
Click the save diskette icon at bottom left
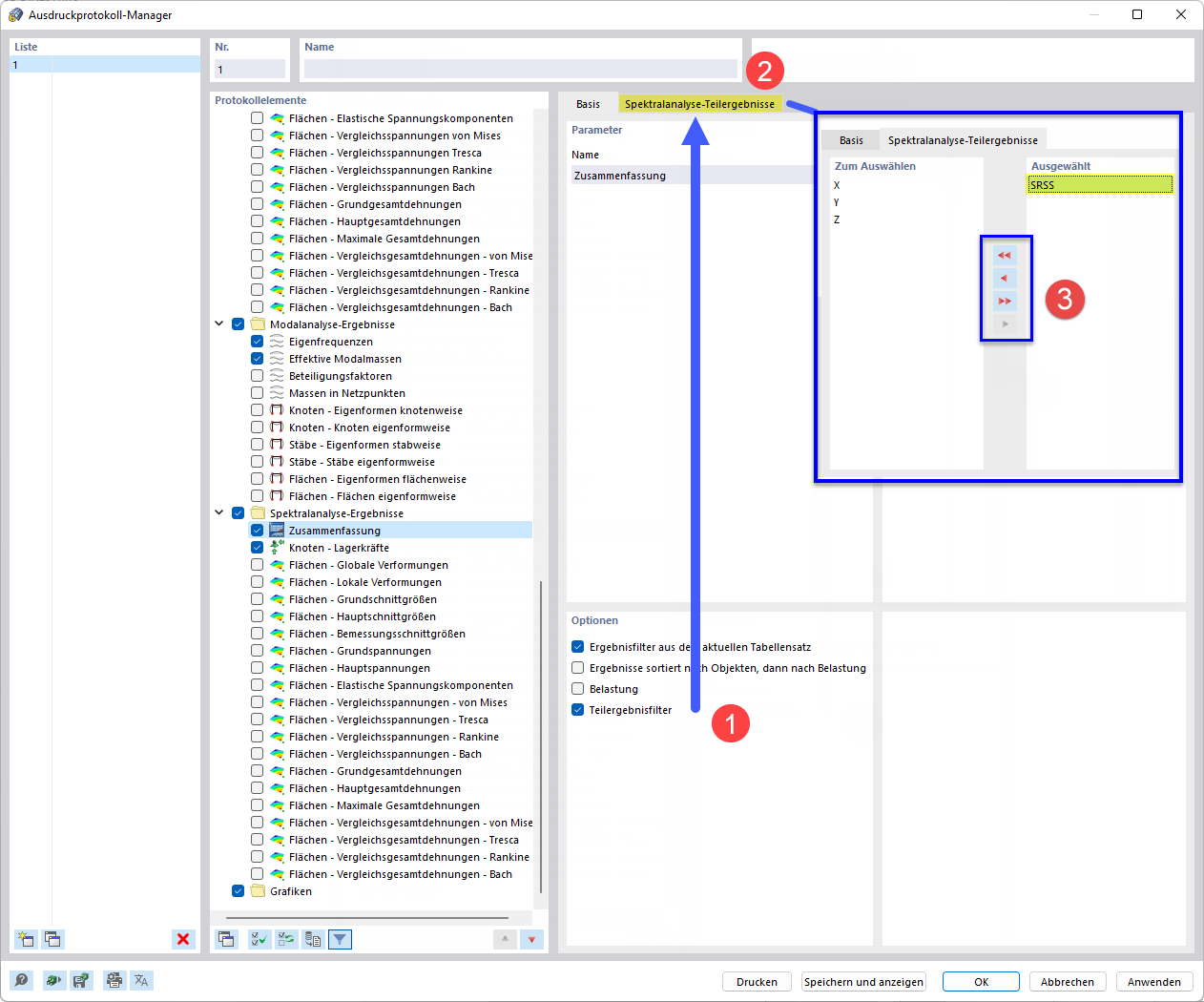point(81,980)
